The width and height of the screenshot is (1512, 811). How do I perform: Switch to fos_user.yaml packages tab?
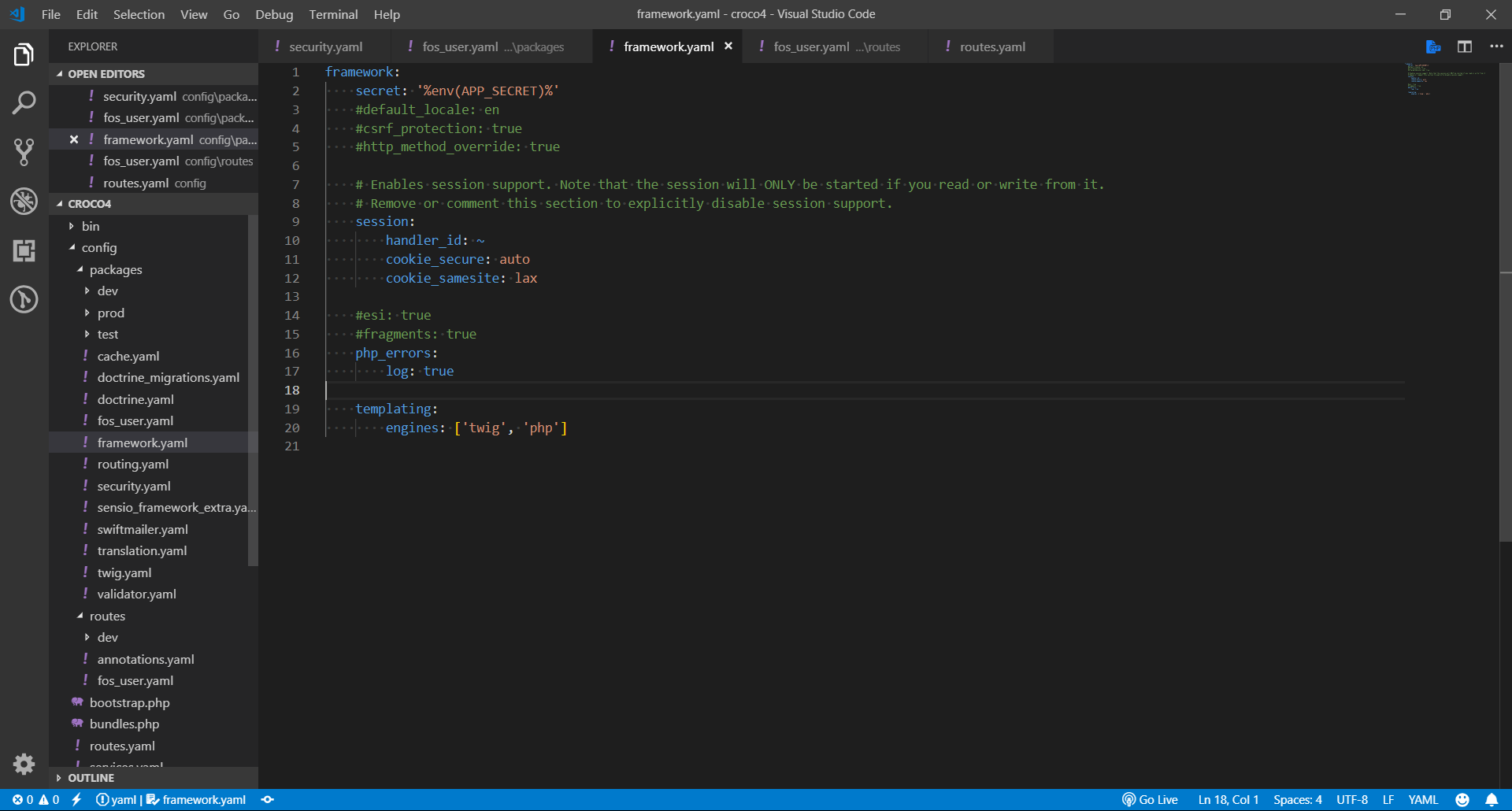[492, 47]
